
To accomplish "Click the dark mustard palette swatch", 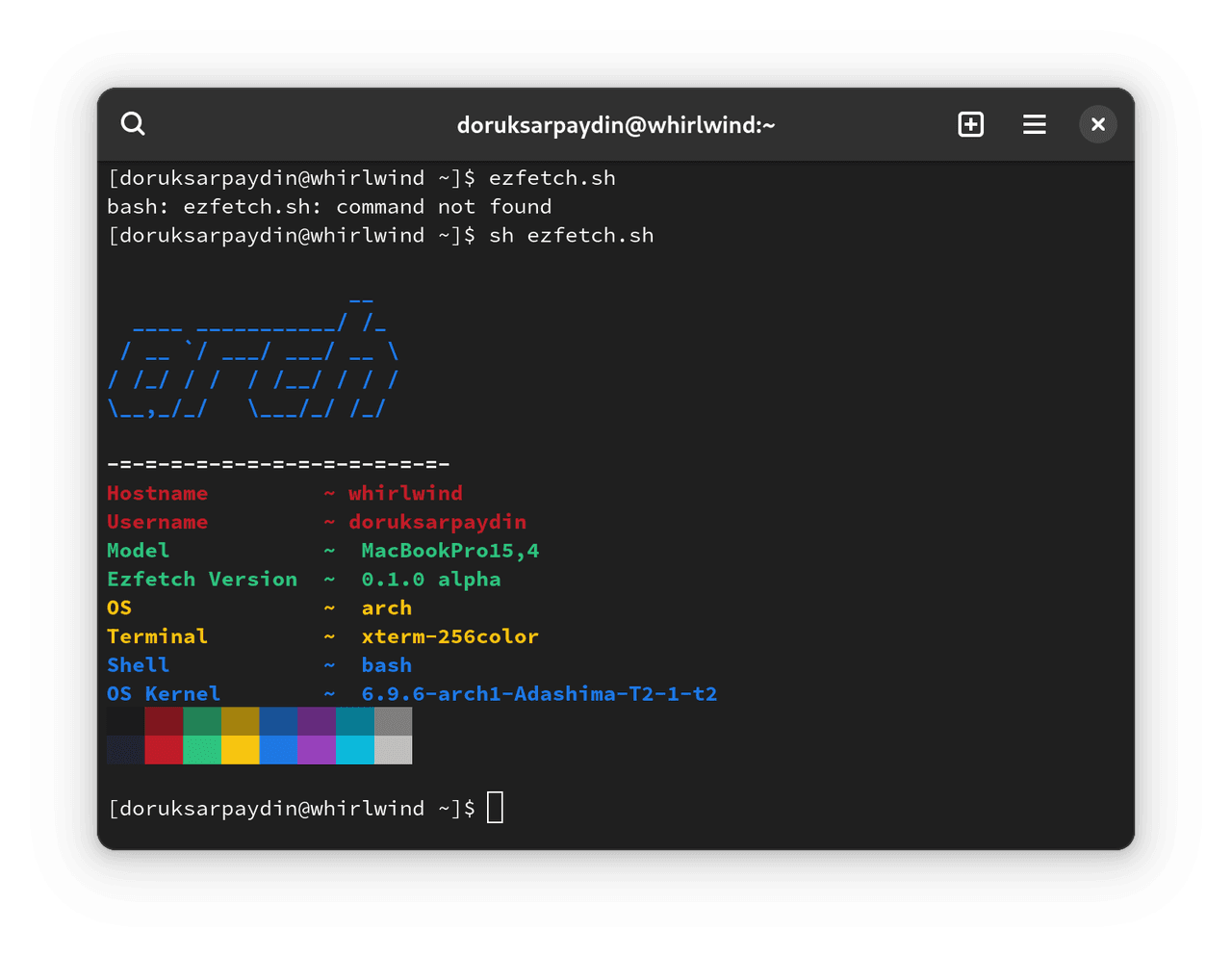I will [241, 721].
